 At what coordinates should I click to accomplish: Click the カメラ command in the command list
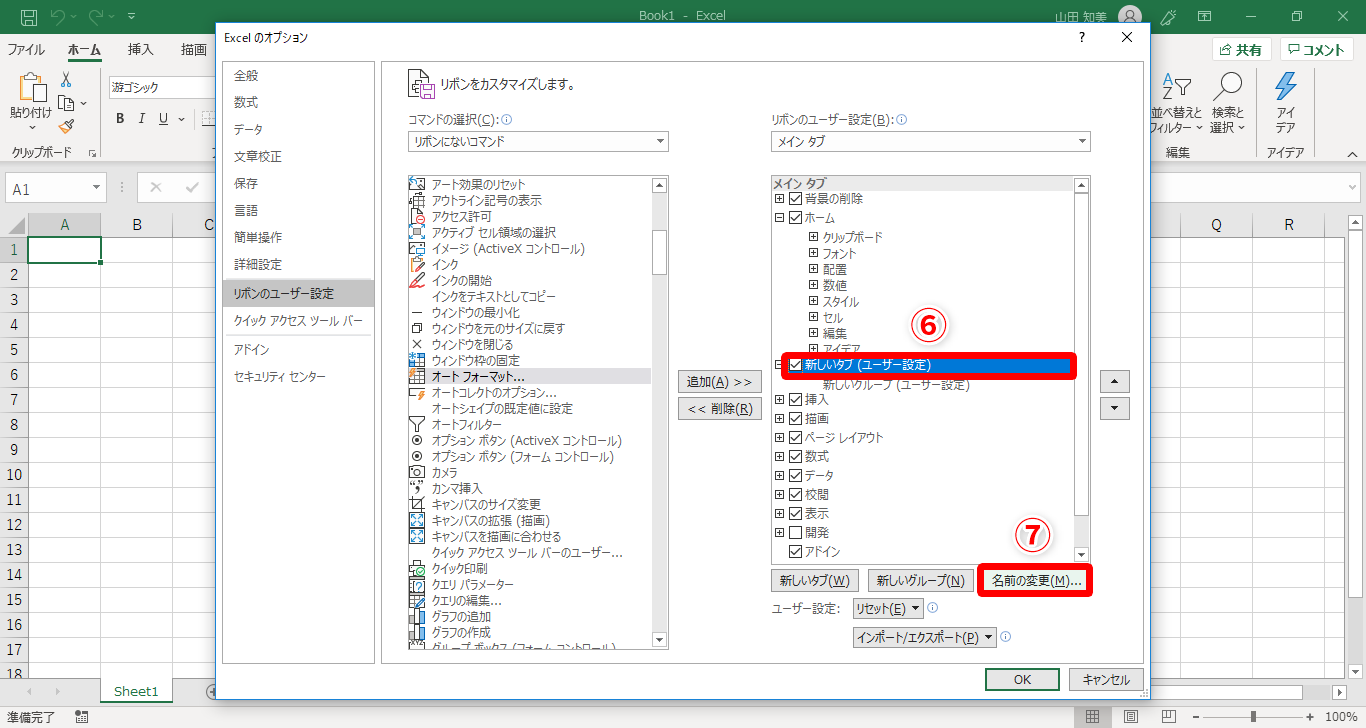click(444, 473)
